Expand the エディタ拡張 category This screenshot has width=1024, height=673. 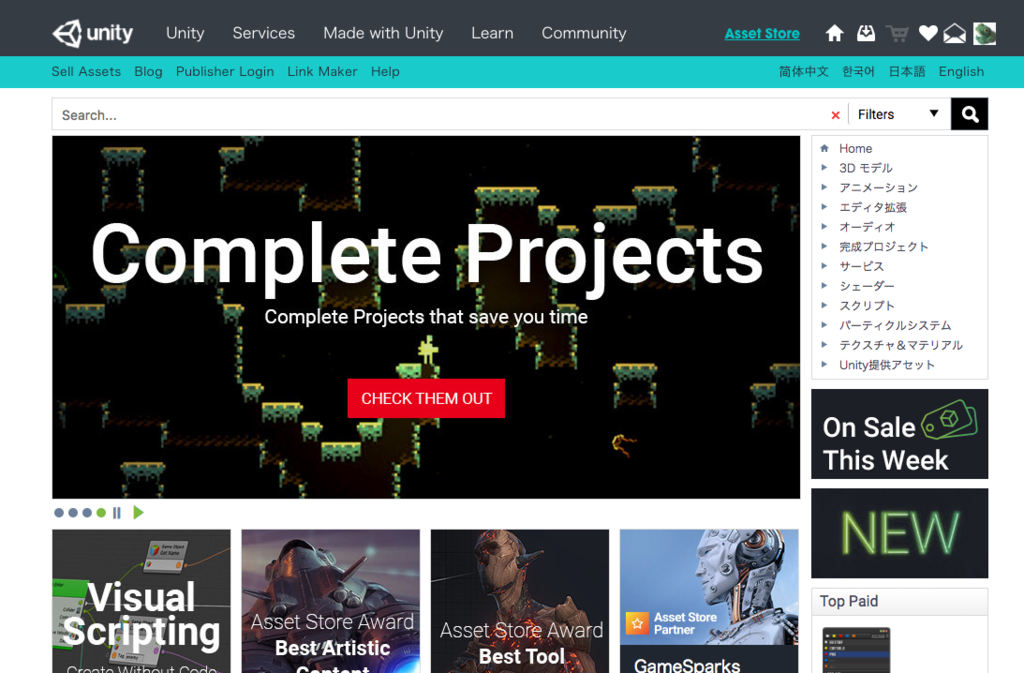coord(824,207)
